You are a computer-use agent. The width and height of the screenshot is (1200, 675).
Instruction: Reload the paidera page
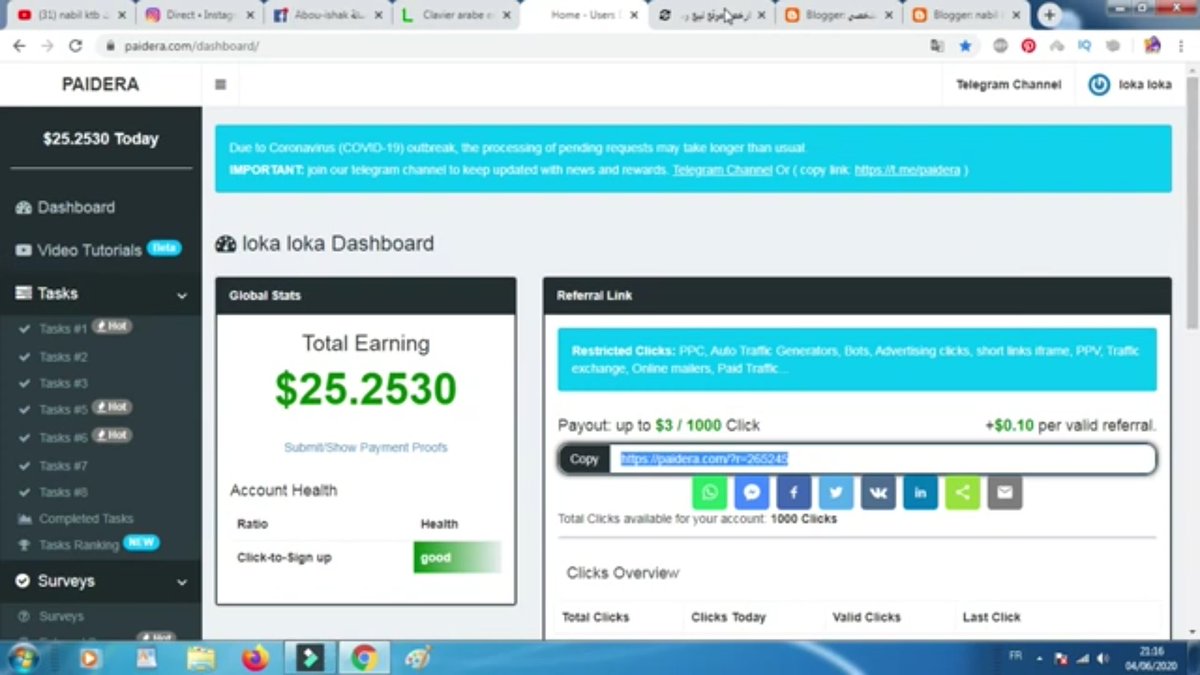[75, 46]
